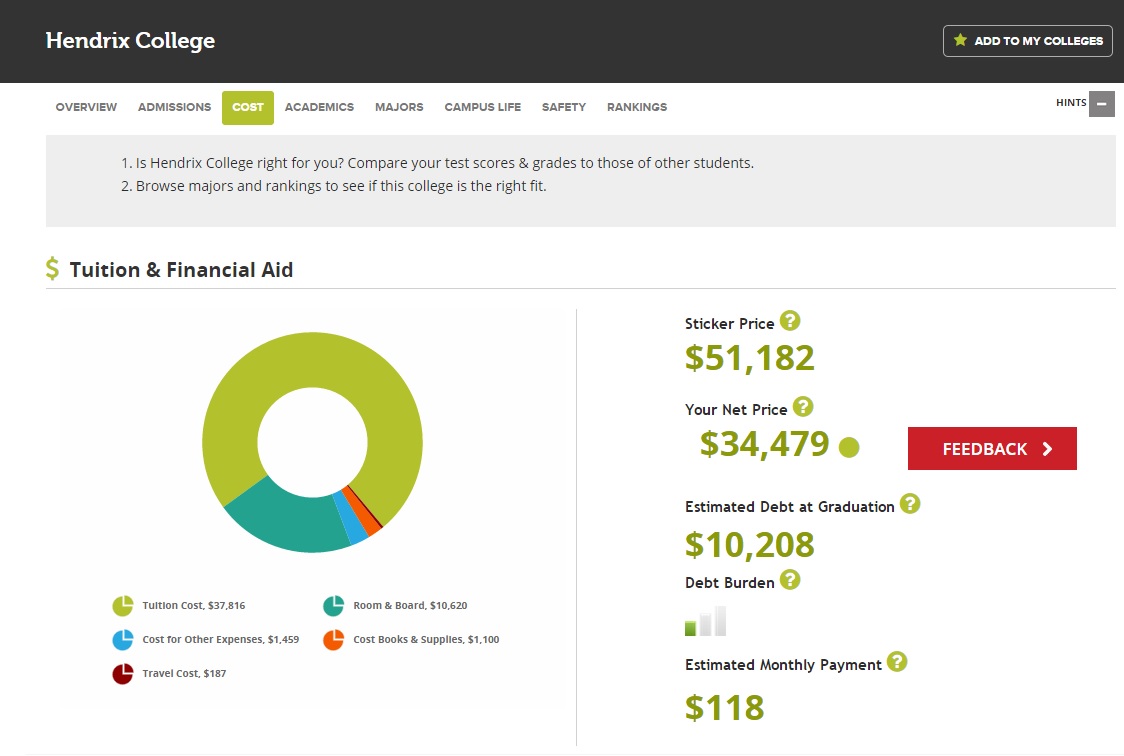View the Rankings tab
The height and width of the screenshot is (756, 1124).
pos(637,107)
